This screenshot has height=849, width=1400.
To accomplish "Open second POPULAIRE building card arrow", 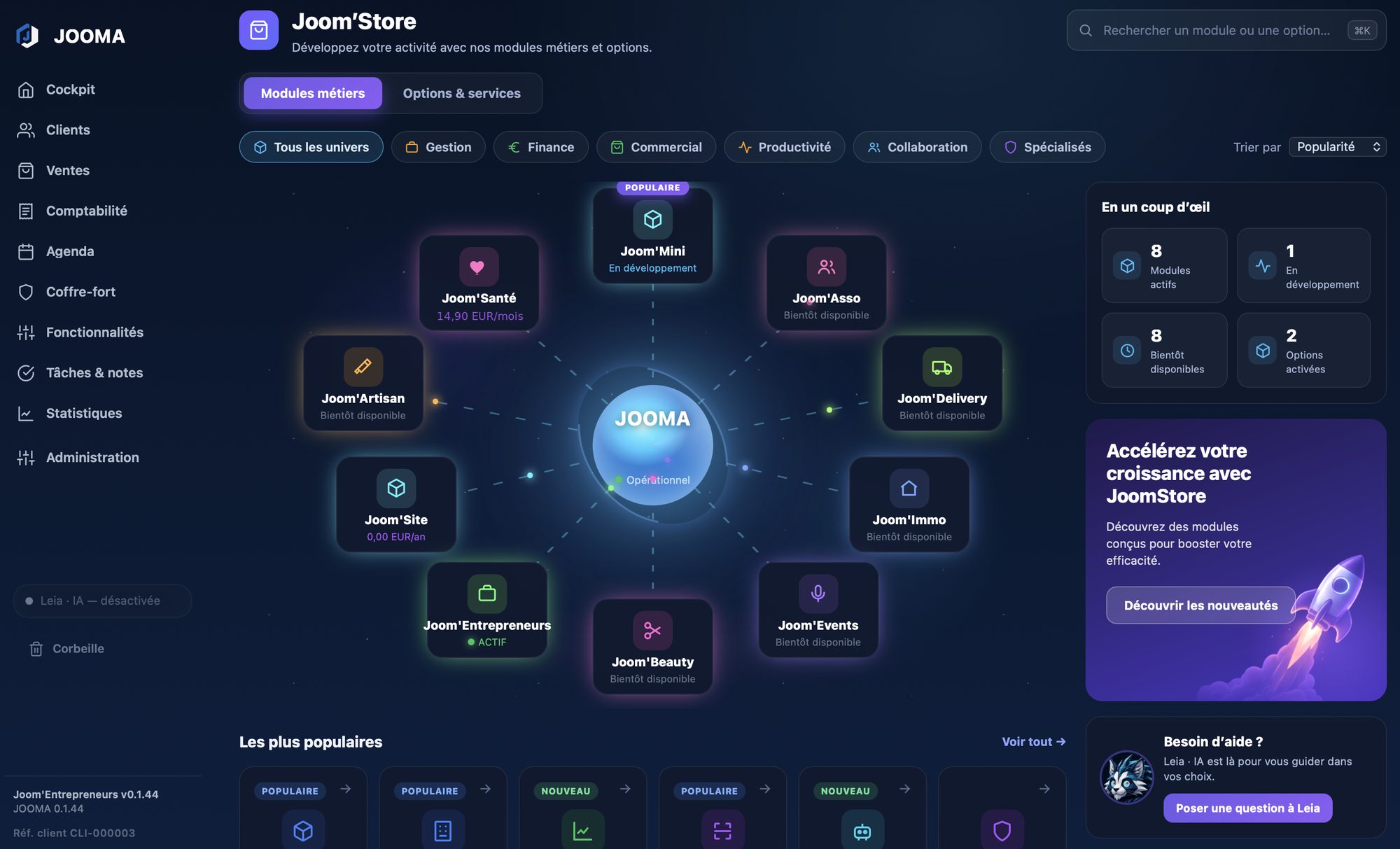I will point(485,790).
